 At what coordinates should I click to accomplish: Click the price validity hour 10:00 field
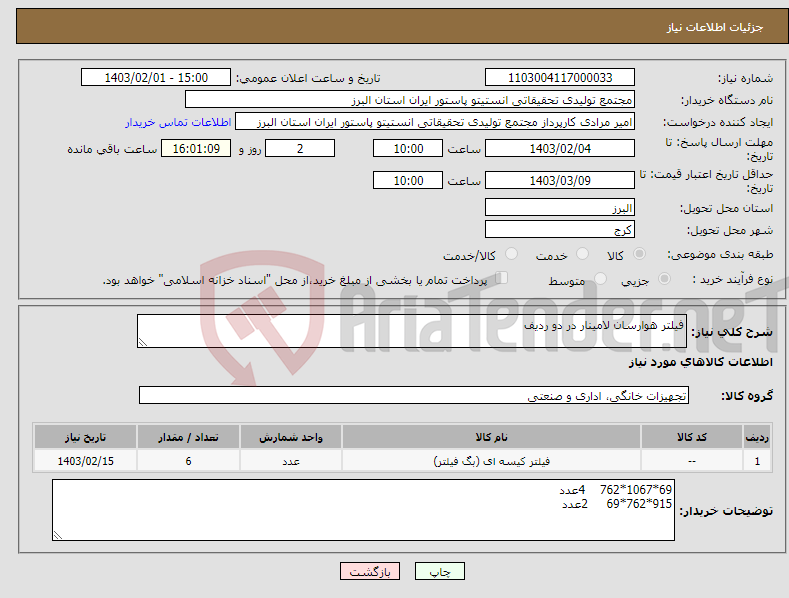click(408, 180)
